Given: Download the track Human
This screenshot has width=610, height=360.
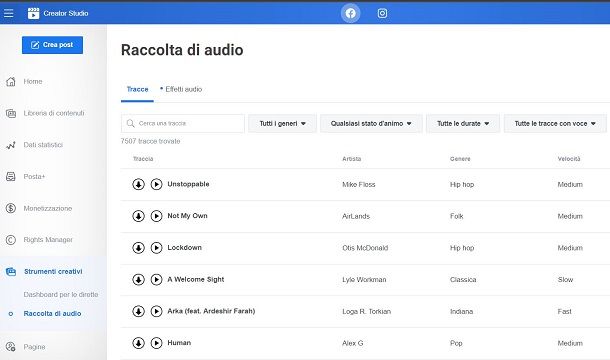Looking at the screenshot, I should pos(138,343).
